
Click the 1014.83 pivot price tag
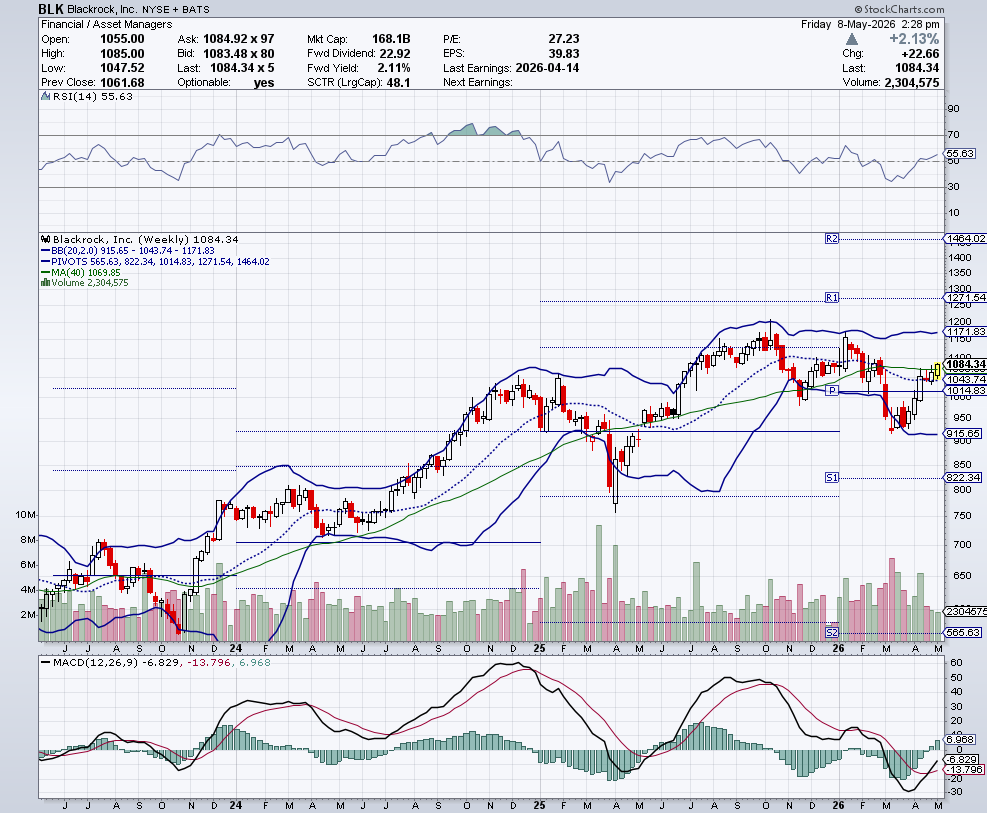pos(966,391)
